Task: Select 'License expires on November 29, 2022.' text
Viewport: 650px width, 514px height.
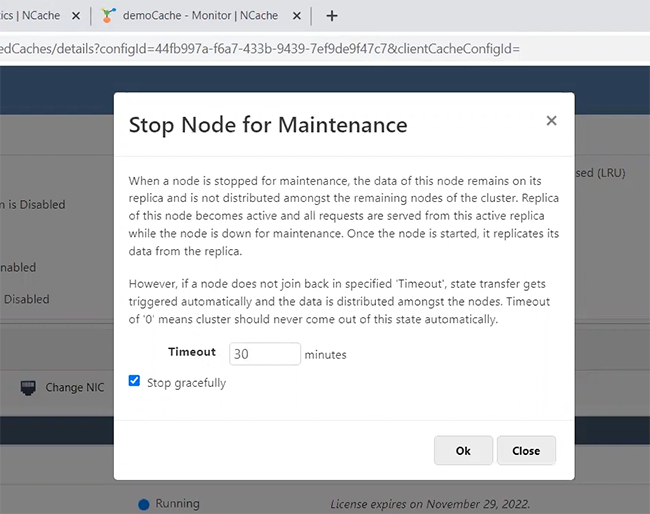Action: (430, 504)
